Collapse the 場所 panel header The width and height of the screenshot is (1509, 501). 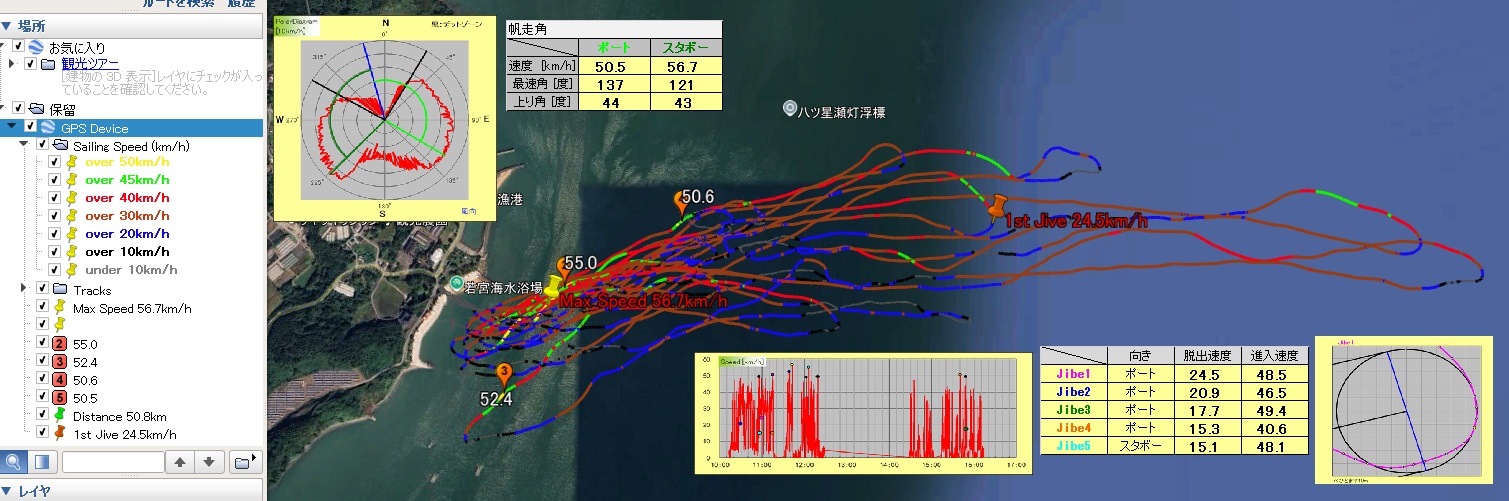coord(7,26)
